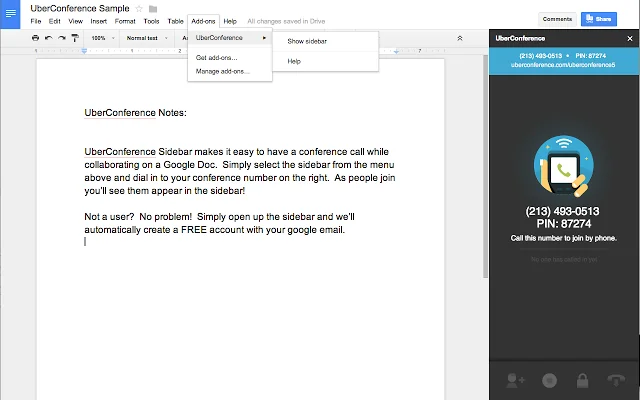Star the UberConference Sample document
The width and height of the screenshot is (640, 400).
(x=139, y=9)
